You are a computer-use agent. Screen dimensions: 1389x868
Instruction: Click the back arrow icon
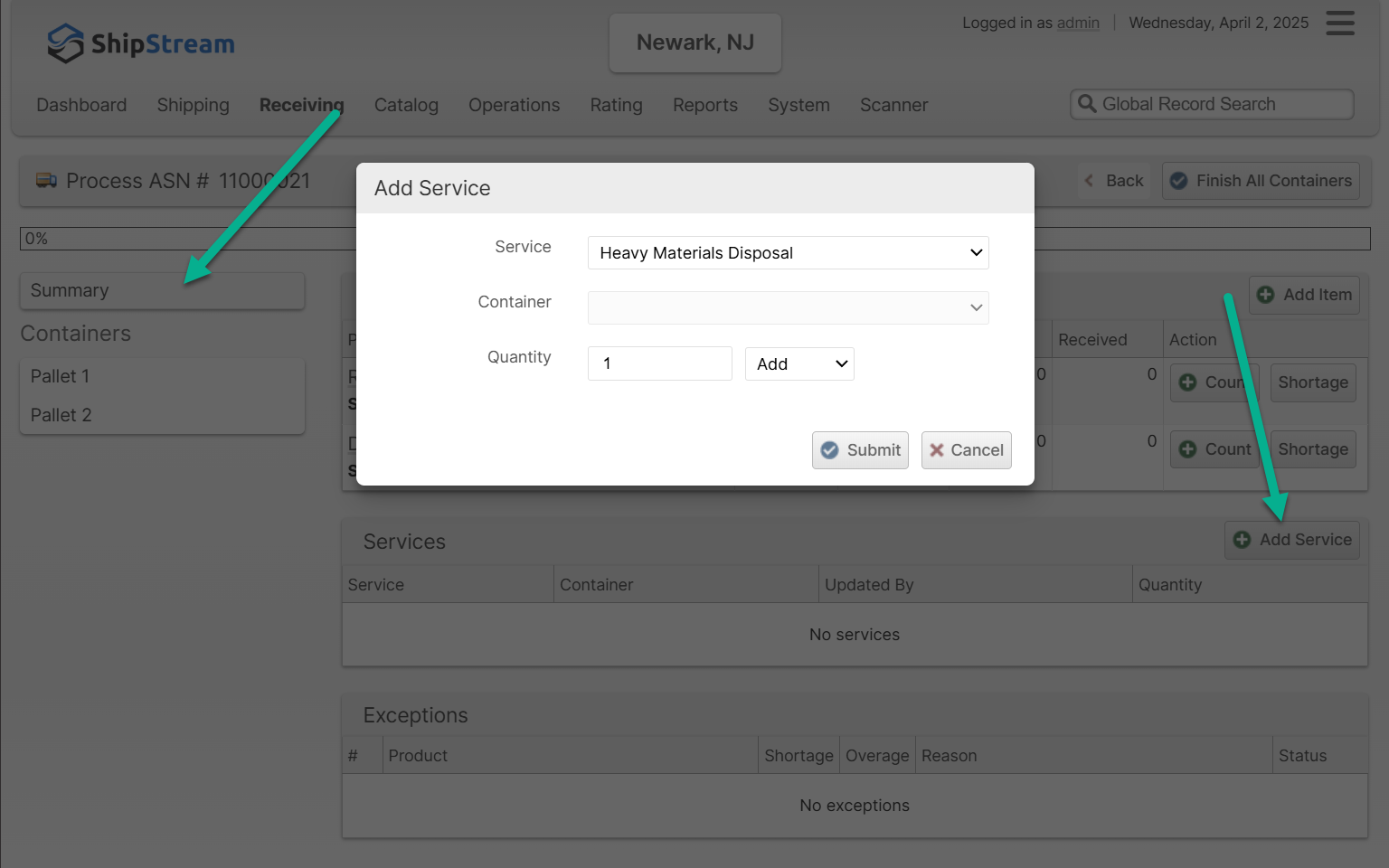[x=1090, y=181]
